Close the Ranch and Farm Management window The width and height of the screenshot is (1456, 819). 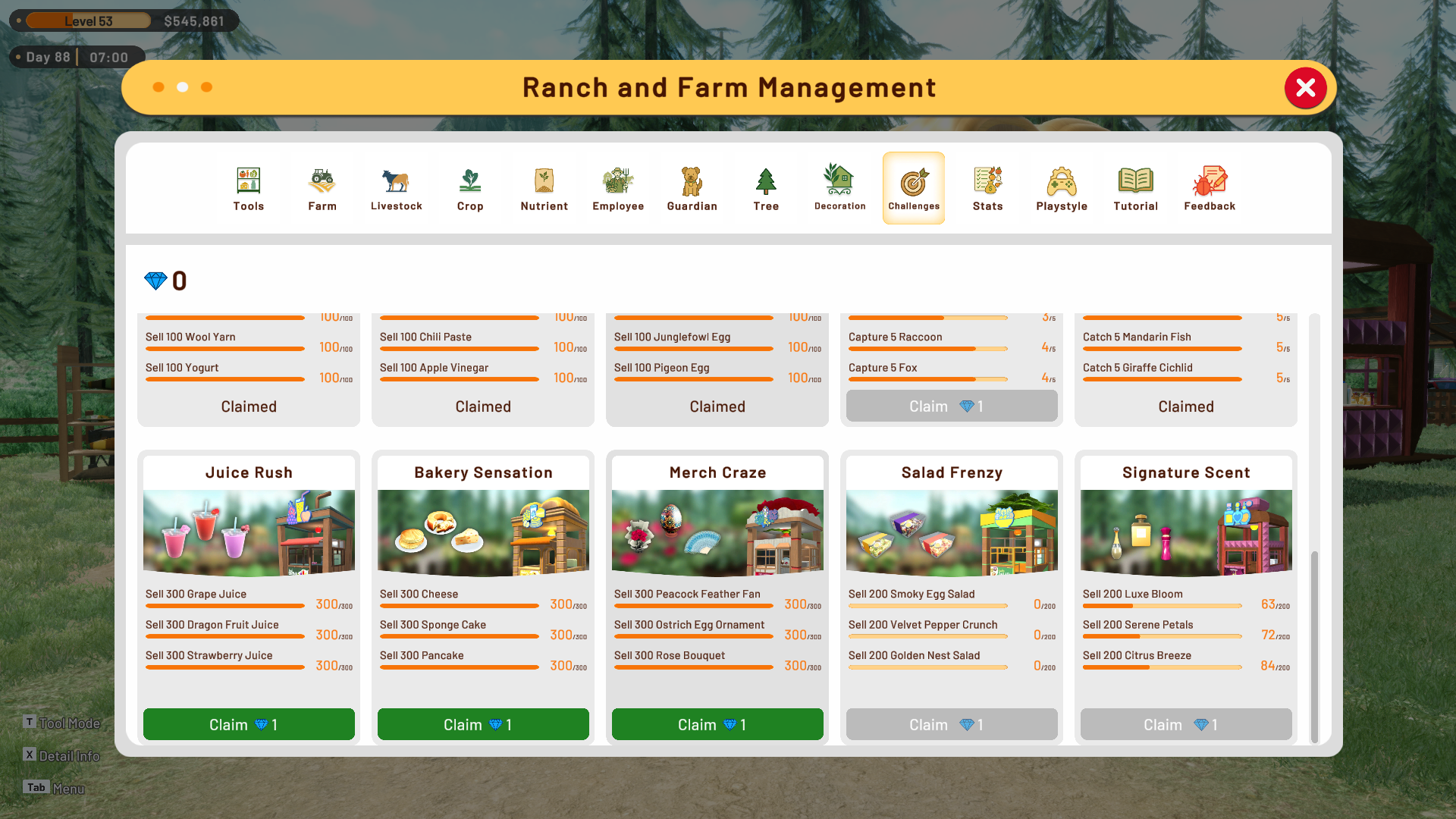1305,88
